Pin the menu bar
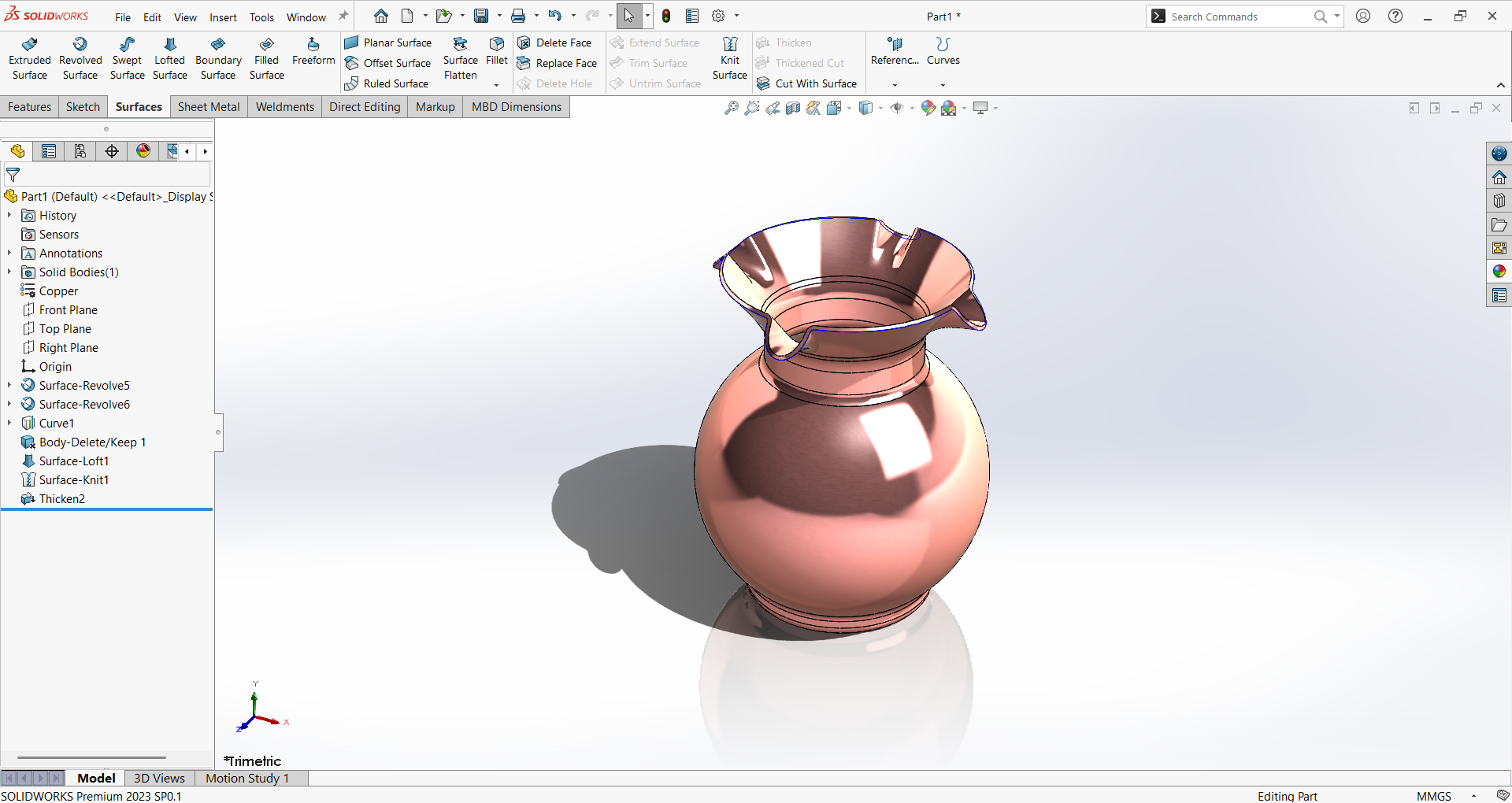The image size is (1512, 803). coord(343,16)
